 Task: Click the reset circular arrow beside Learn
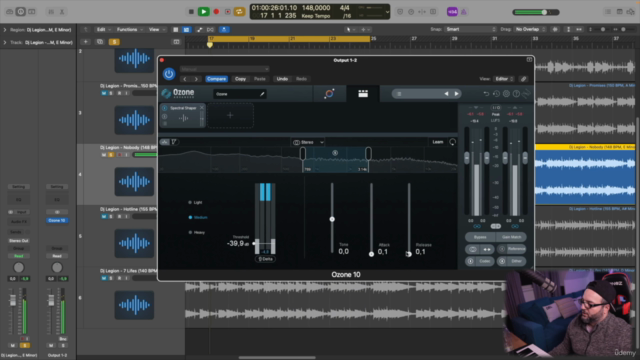tap(452, 142)
